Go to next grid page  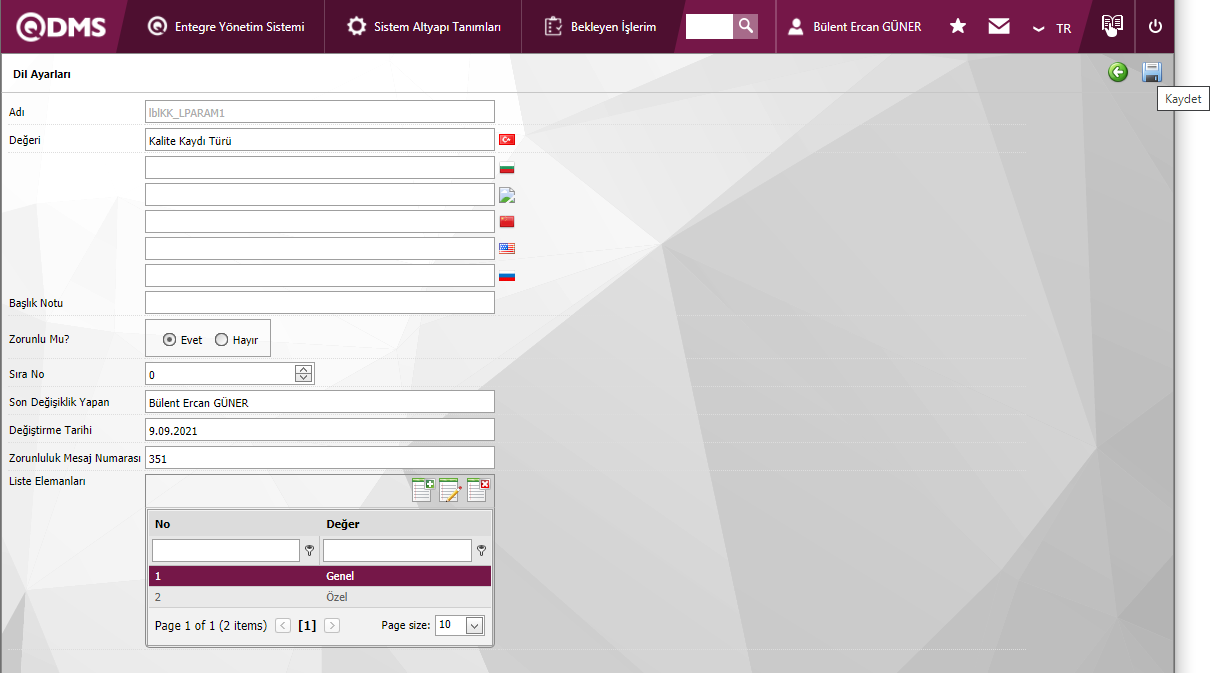coord(332,625)
